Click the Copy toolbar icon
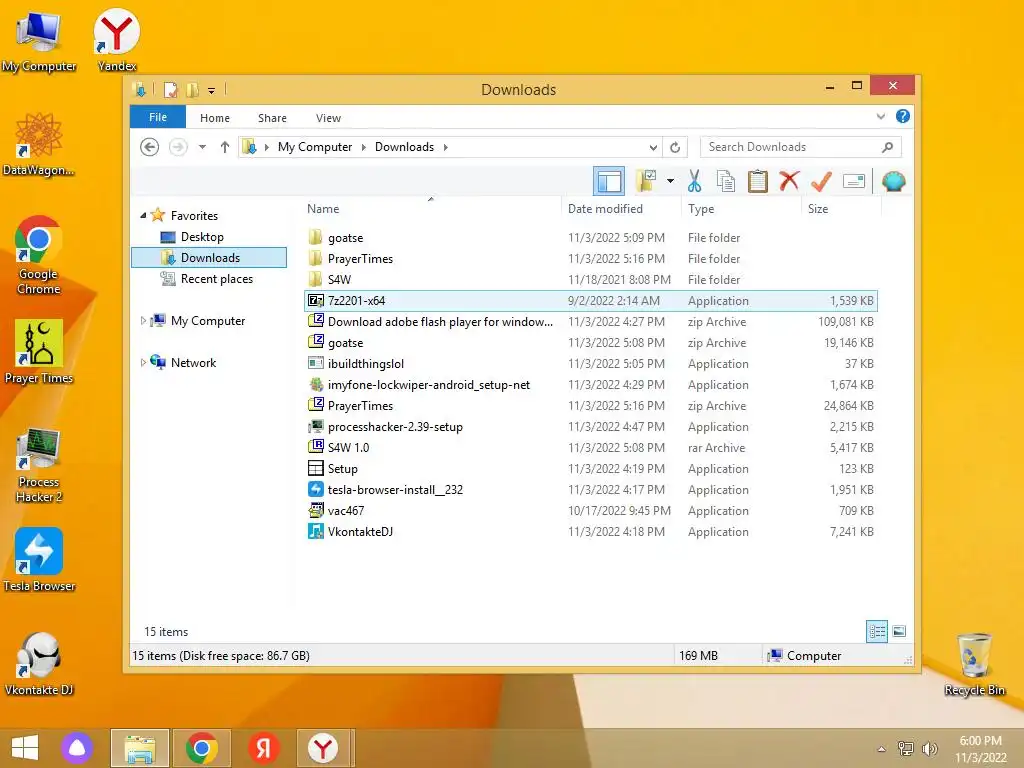Viewport: 1024px width, 768px height. tap(726, 182)
